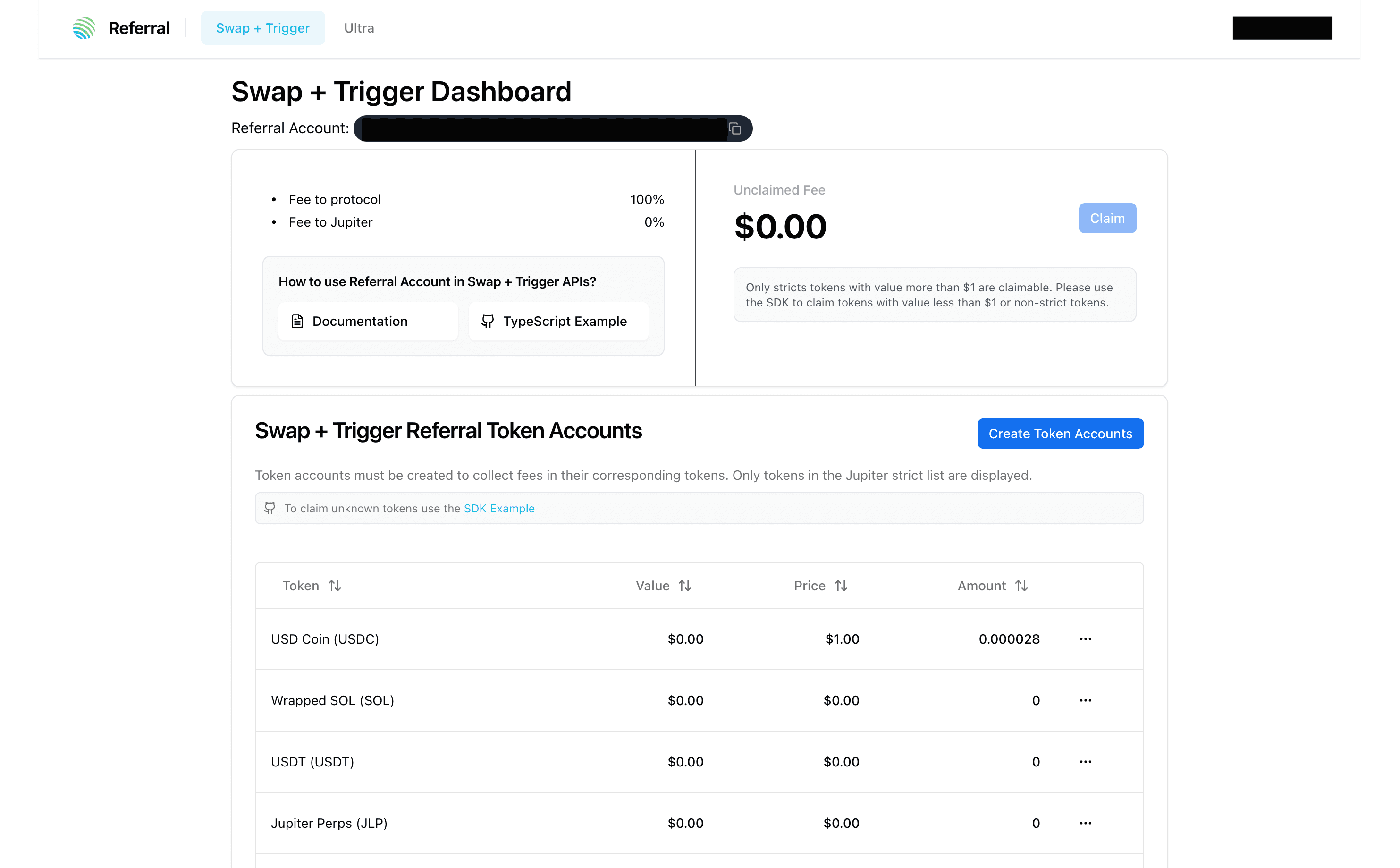This screenshot has width=1400, height=868.
Task: Switch to the Ultra tab
Action: tap(359, 28)
